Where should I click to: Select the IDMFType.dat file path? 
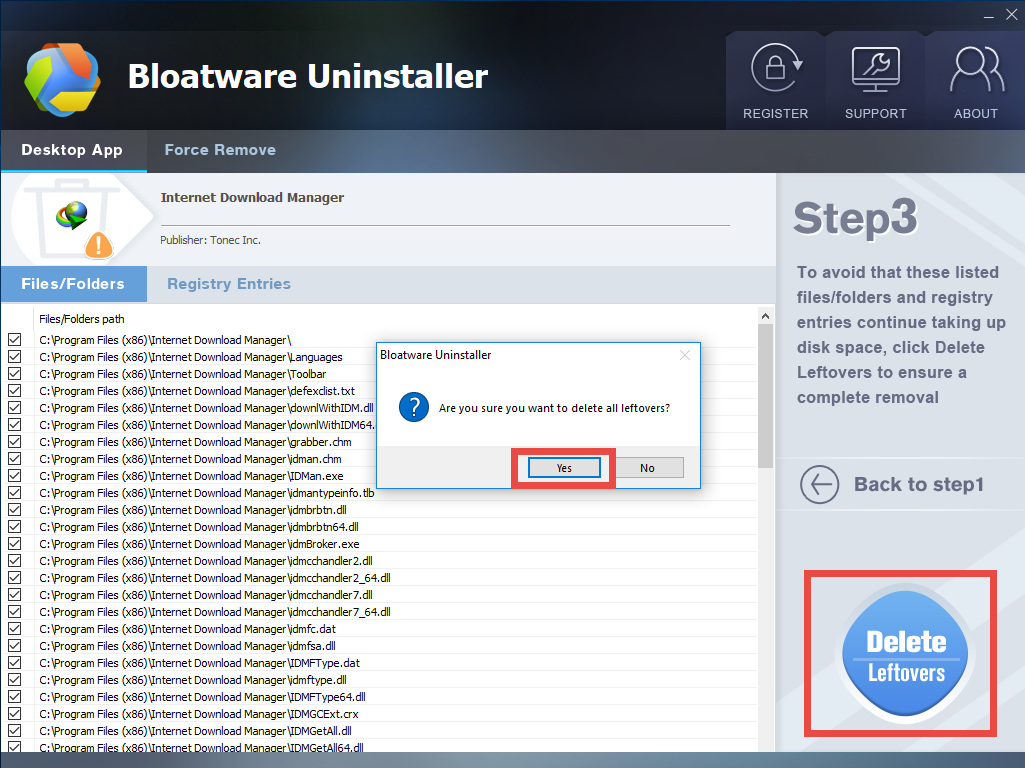(x=199, y=663)
